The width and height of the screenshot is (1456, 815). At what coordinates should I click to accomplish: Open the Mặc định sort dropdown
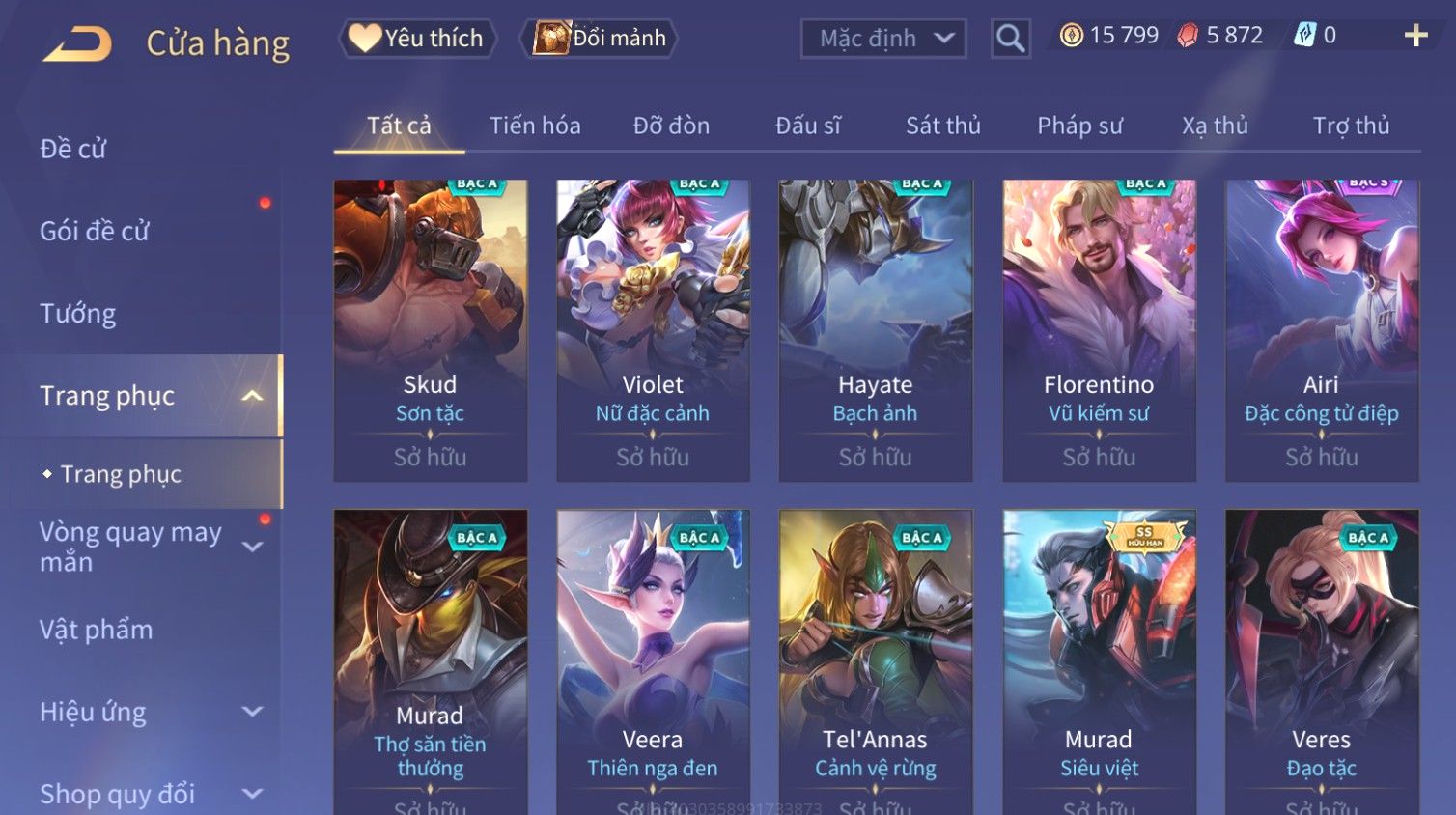(883, 39)
